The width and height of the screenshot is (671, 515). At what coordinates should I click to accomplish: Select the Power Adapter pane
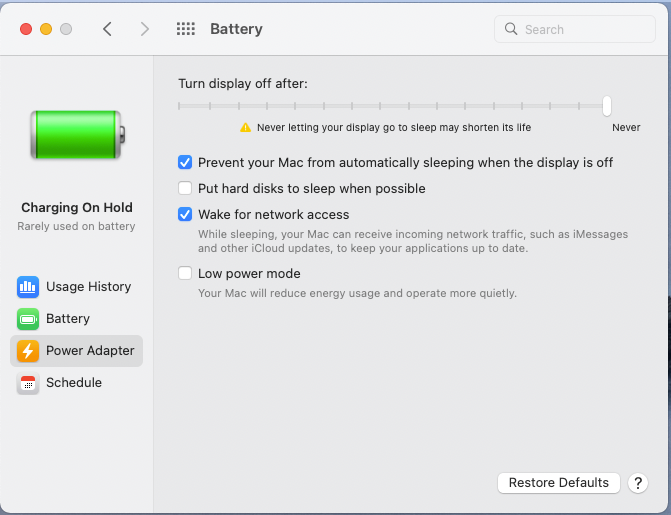coord(76,351)
